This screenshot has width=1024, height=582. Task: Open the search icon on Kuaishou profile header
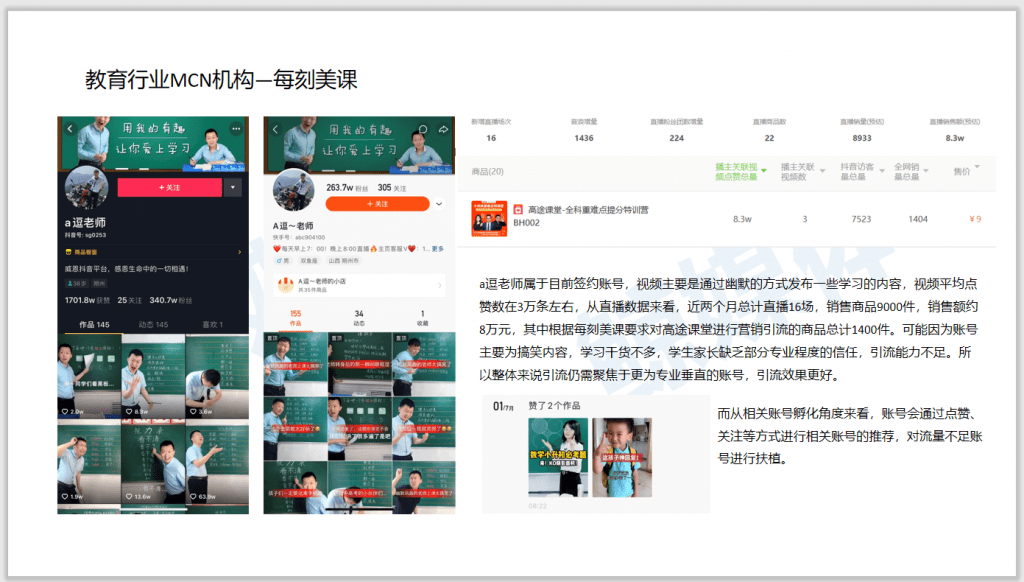[x=423, y=129]
